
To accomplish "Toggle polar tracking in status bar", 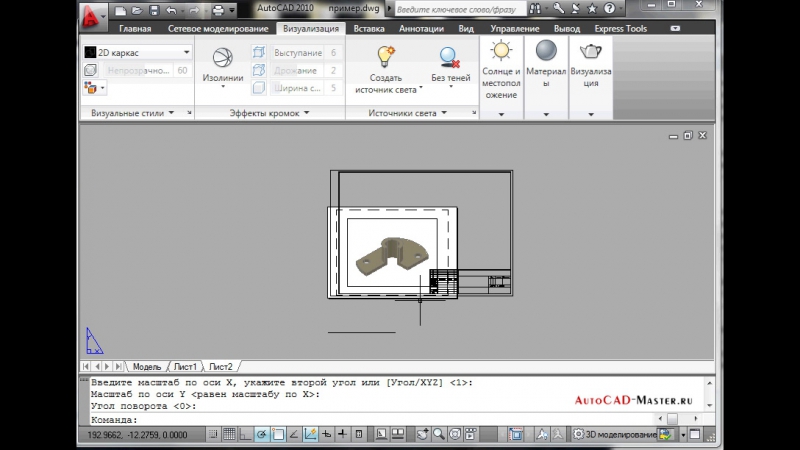I will point(261,434).
